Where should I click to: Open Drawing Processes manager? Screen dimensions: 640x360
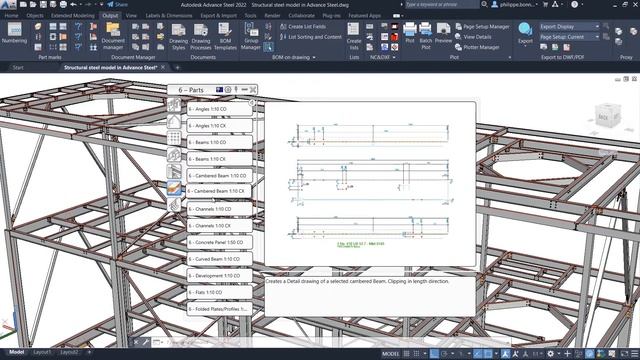[x=201, y=36]
